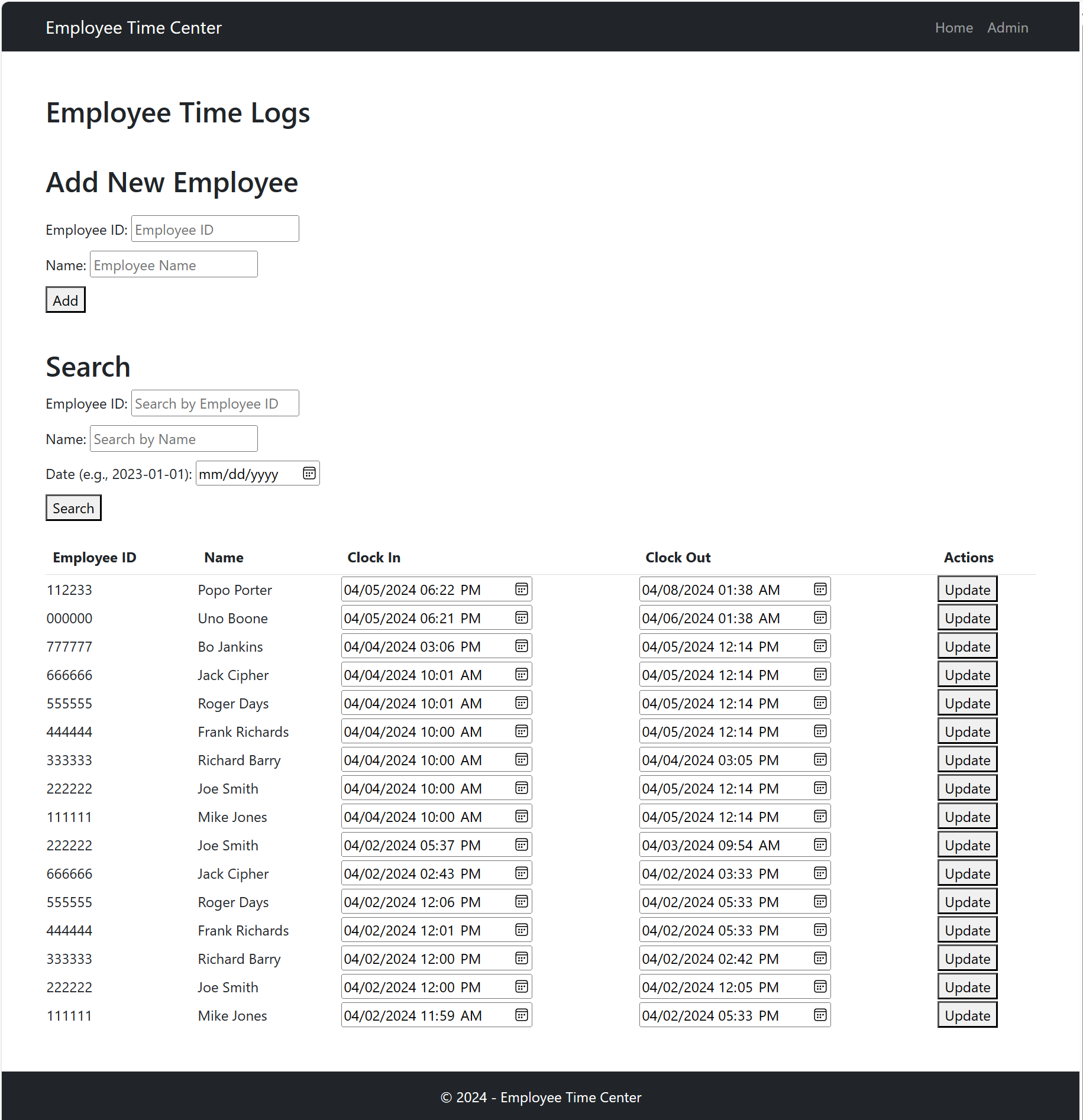Open Clock In calendar, Mike Jones 11:59 AM
Image resolution: width=1083 pixels, height=1120 pixels.
[522, 1015]
